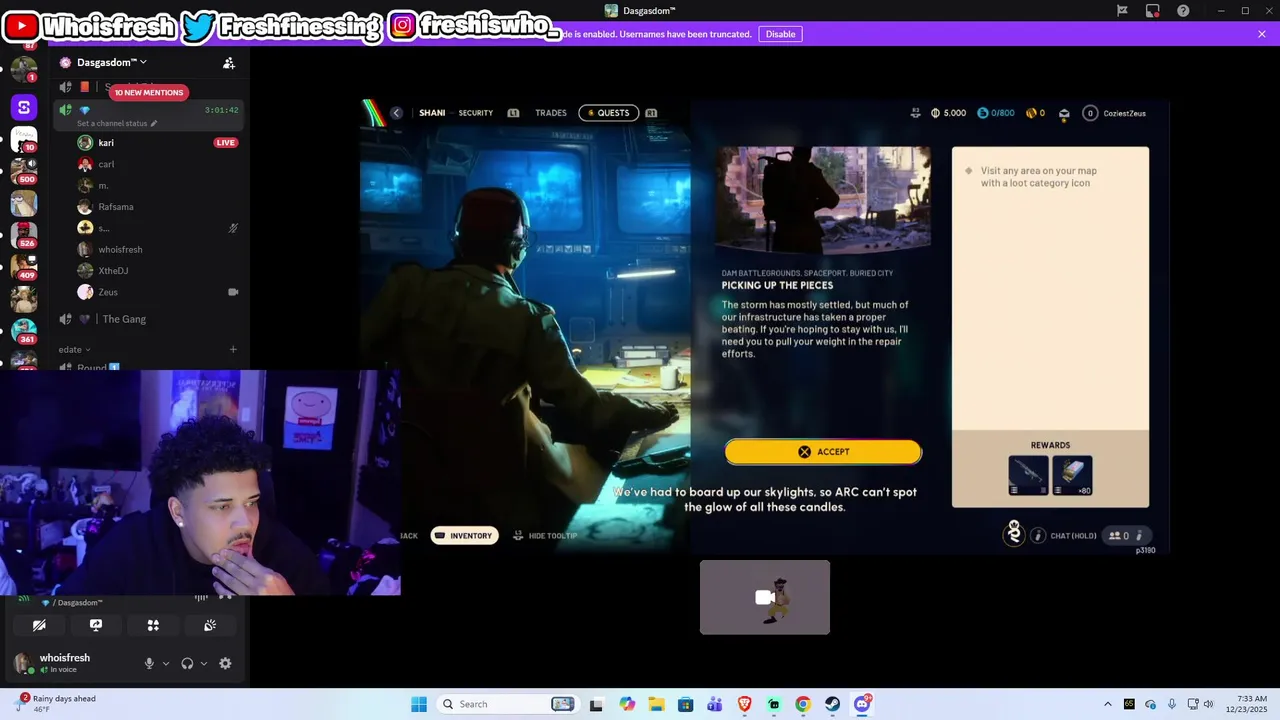
Task: Open the Windows Start menu
Action: click(x=419, y=704)
